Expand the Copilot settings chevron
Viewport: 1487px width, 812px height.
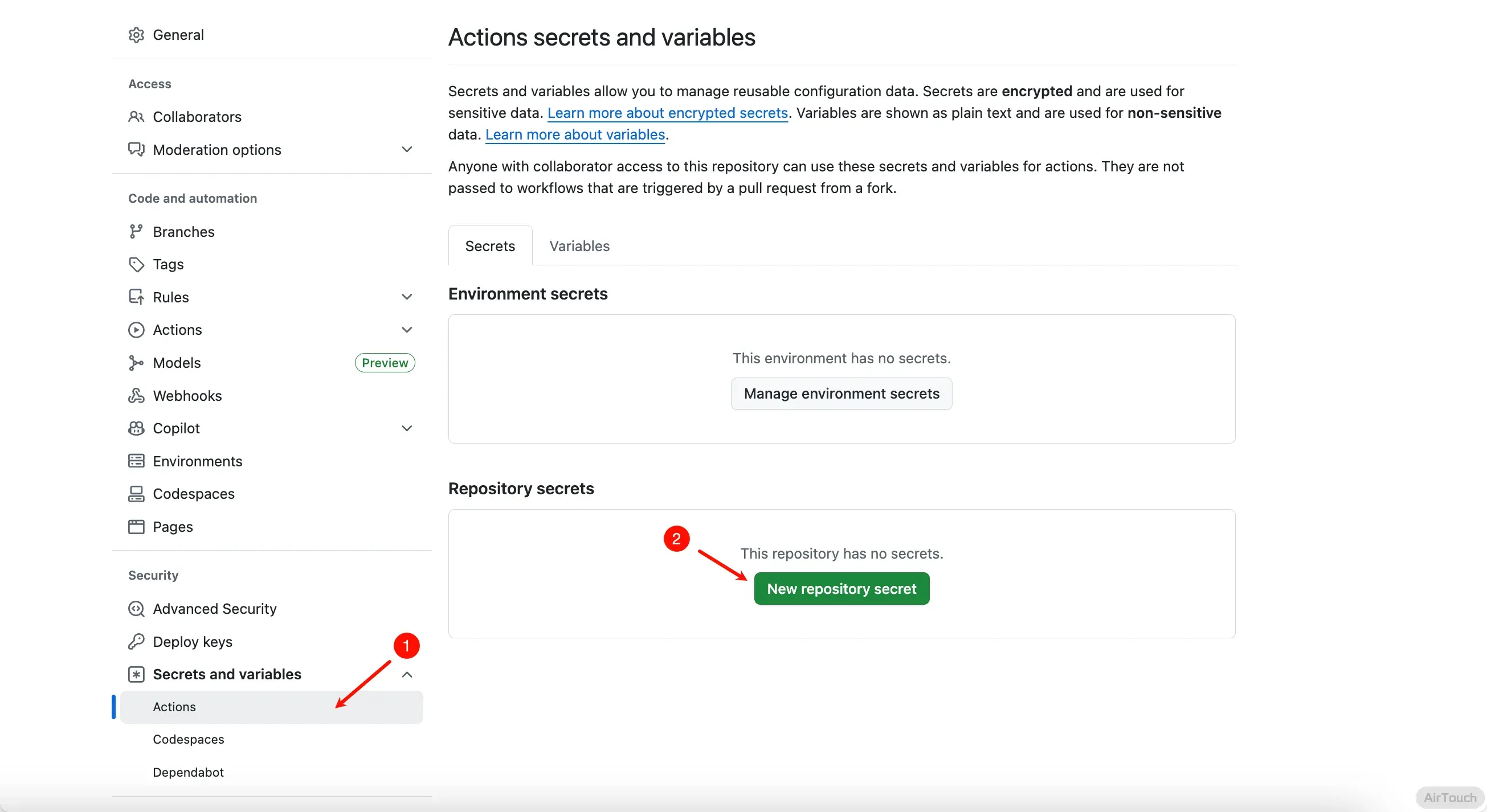pos(406,428)
